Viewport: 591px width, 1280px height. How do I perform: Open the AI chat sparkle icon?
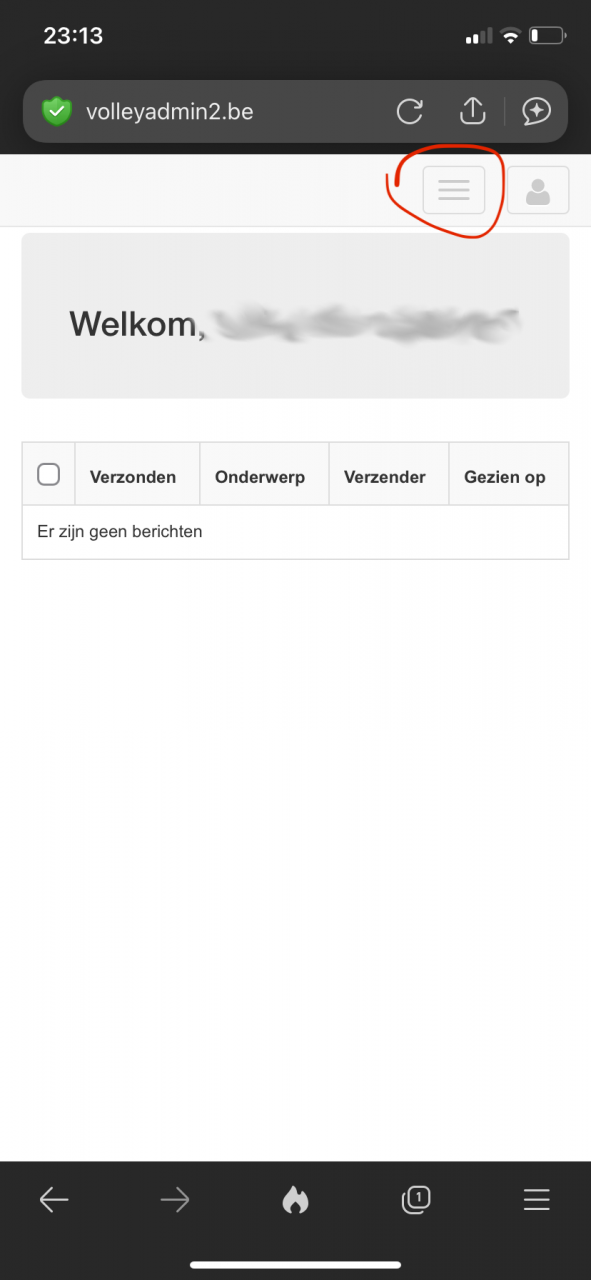pos(537,111)
